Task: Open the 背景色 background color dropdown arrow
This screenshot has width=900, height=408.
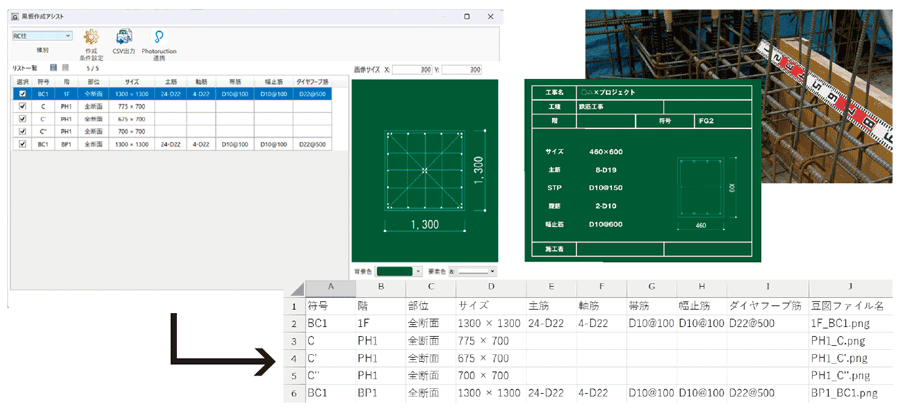Action: (418, 271)
